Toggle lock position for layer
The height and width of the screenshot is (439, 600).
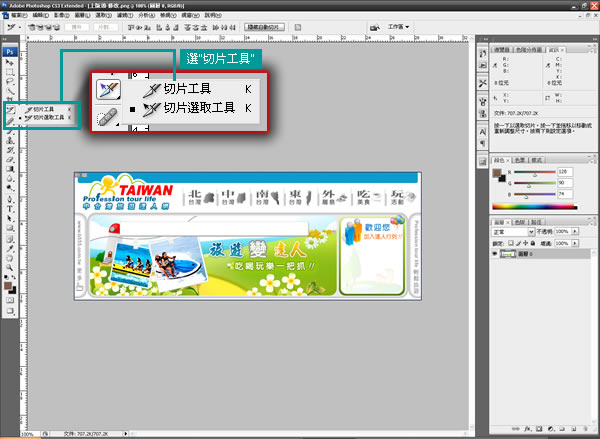525,243
